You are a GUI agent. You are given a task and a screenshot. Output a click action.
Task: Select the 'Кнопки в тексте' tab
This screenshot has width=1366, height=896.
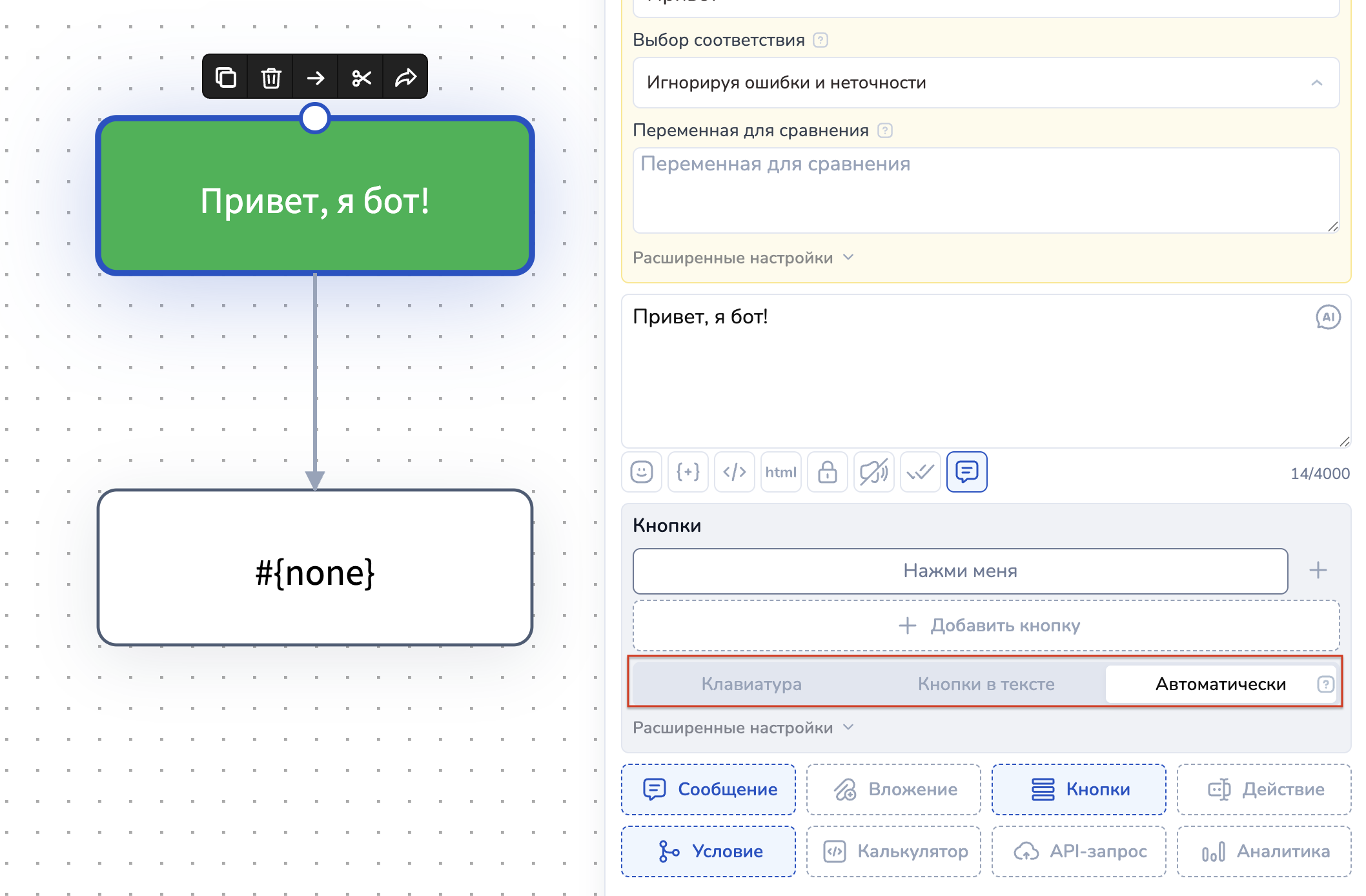[986, 684]
